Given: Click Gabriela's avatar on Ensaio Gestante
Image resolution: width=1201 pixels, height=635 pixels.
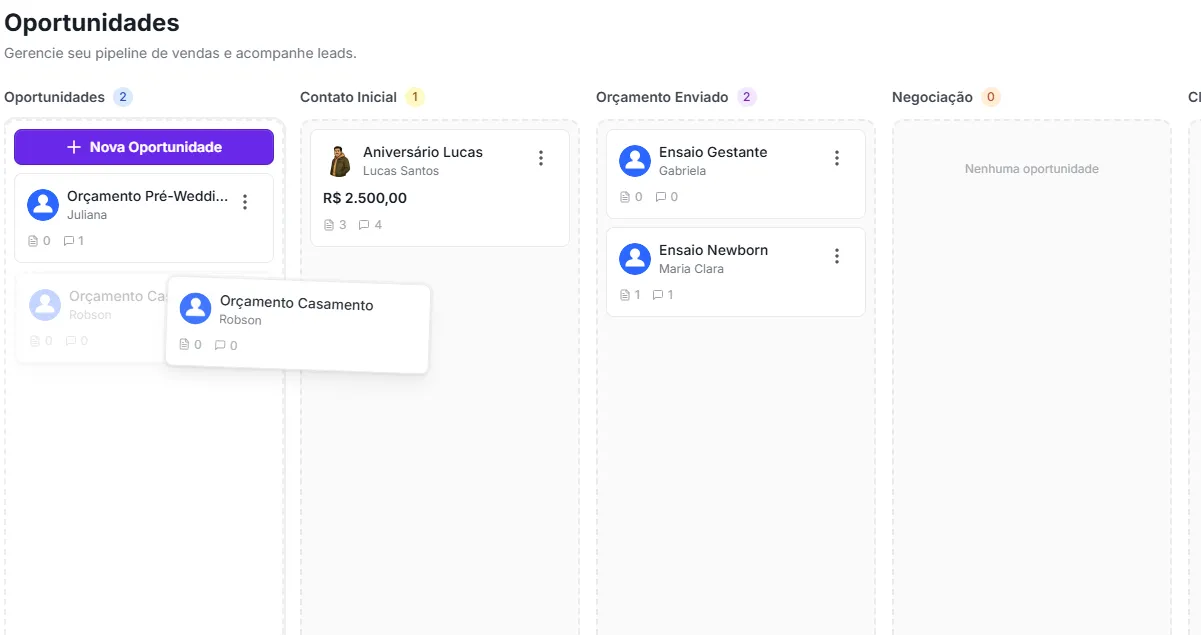Looking at the screenshot, I should pyautogui.click(x=635, y=161).
